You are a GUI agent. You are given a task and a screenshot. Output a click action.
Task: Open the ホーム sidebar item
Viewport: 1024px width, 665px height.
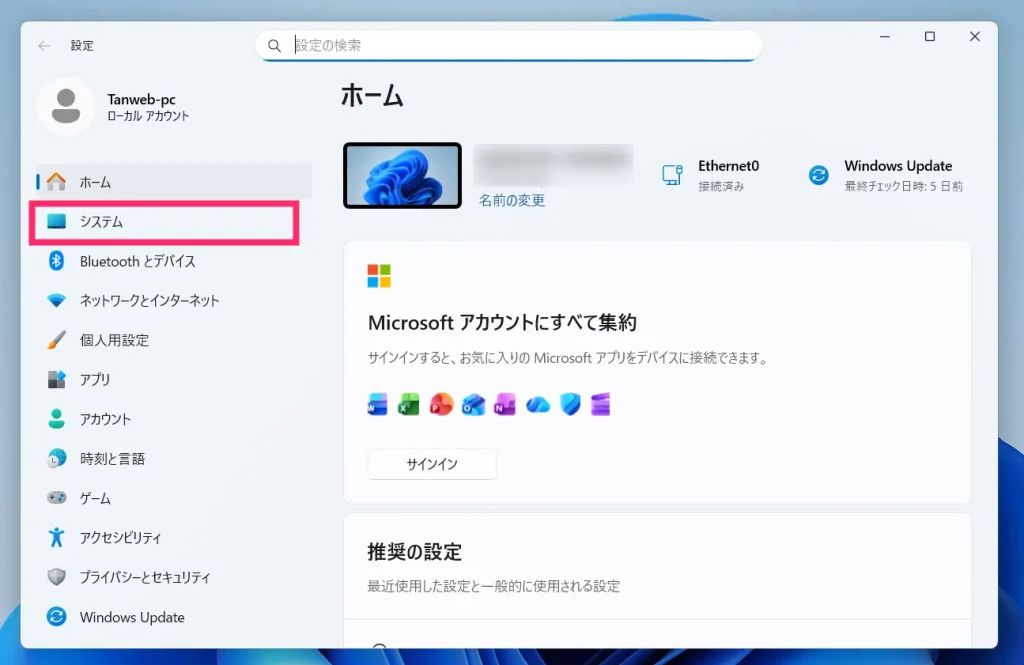(174, 182)
